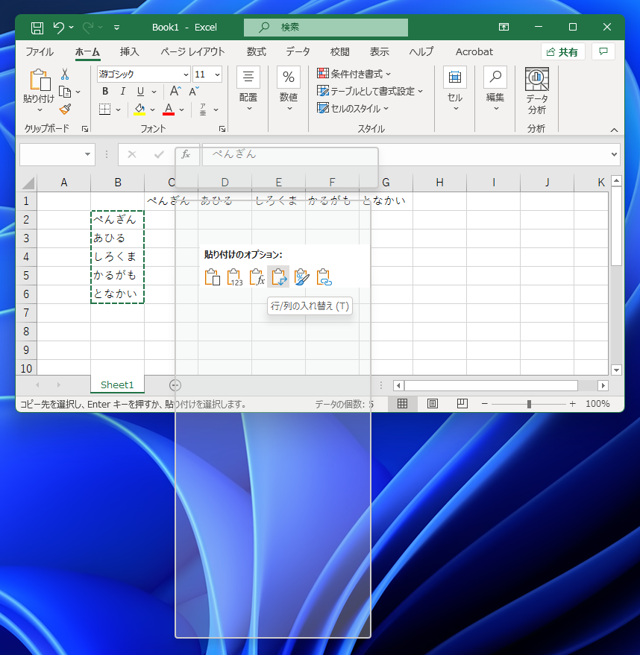Click the Sheet1 worksheet tab

click(x=117, y=385)
